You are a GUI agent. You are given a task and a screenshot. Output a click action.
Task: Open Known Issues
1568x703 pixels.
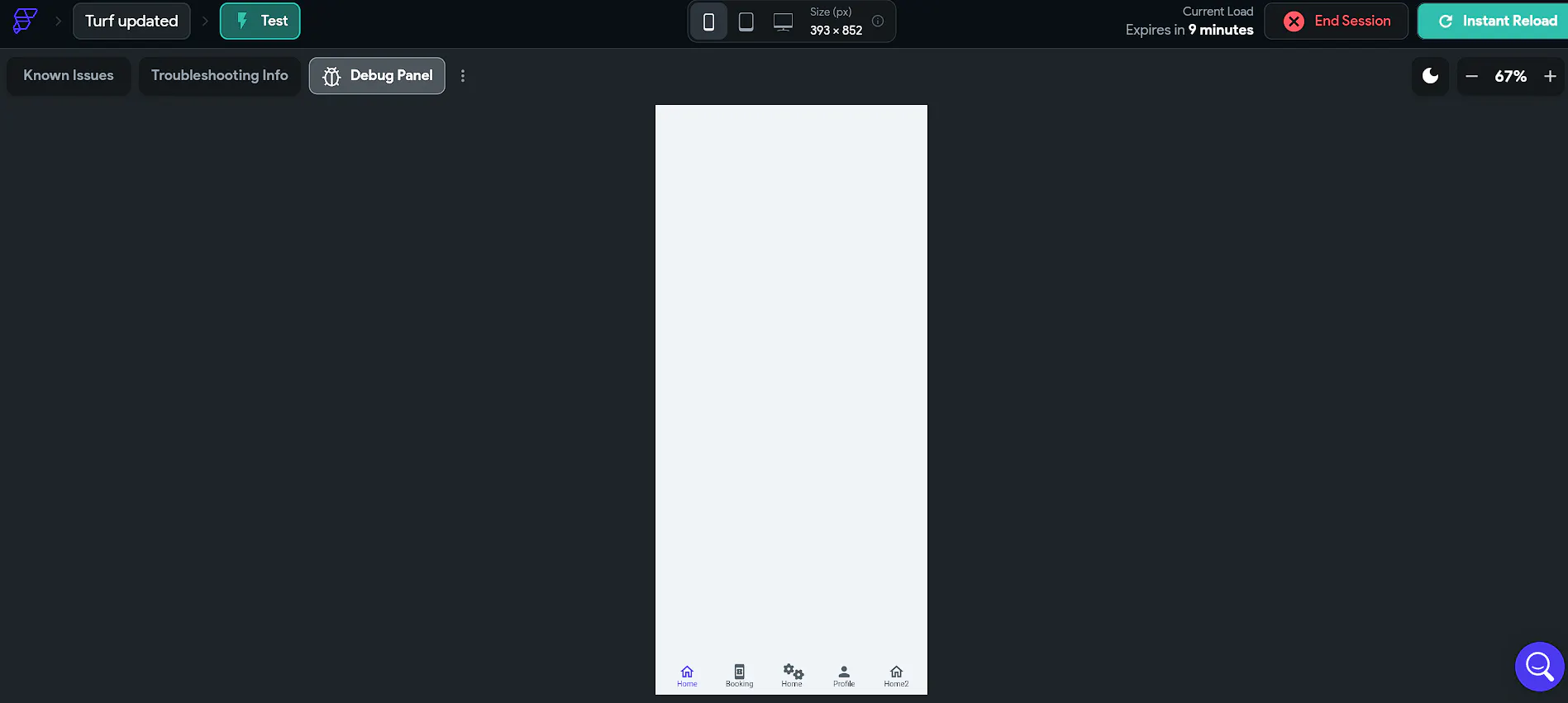(69, 75)
